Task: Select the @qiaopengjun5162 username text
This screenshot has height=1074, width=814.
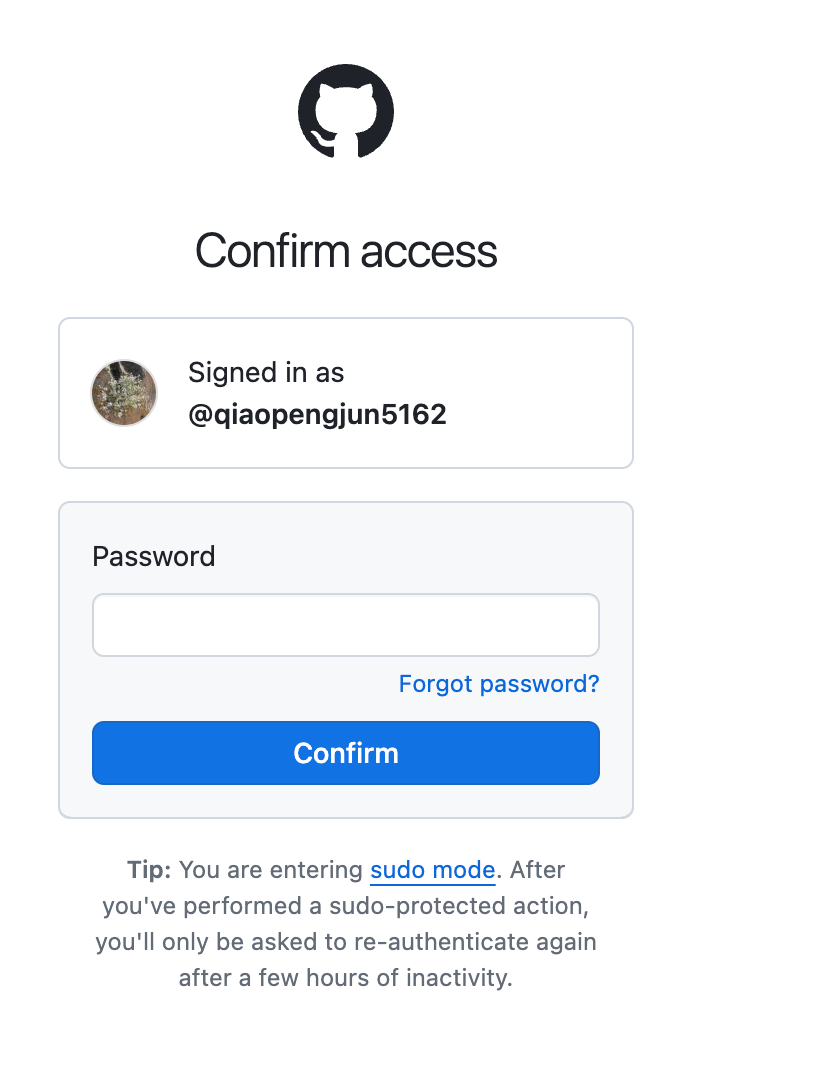Action: (317, 414)
